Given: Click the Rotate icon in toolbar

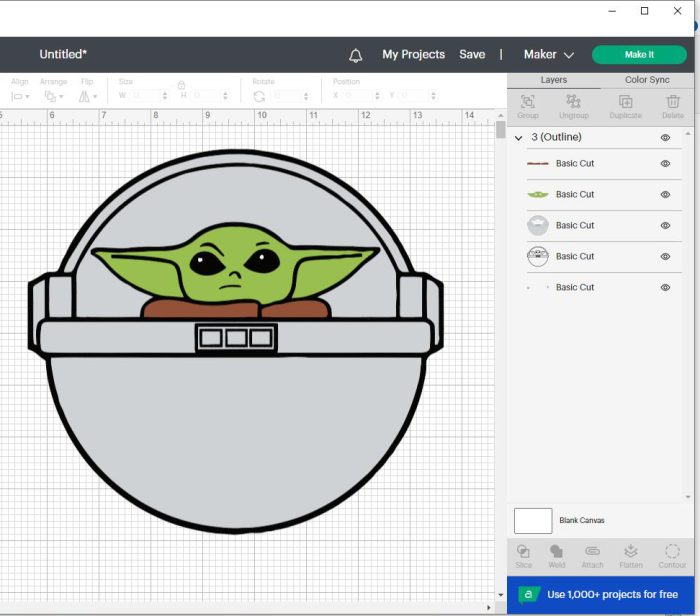Looking at the screenshot, I should pos(259,96).
